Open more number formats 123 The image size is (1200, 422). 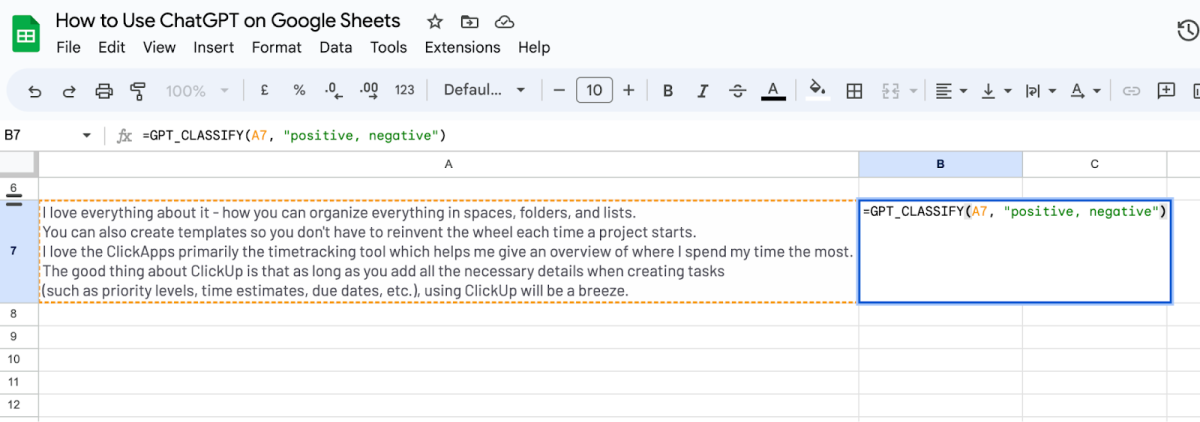click(x=404, y=90)
